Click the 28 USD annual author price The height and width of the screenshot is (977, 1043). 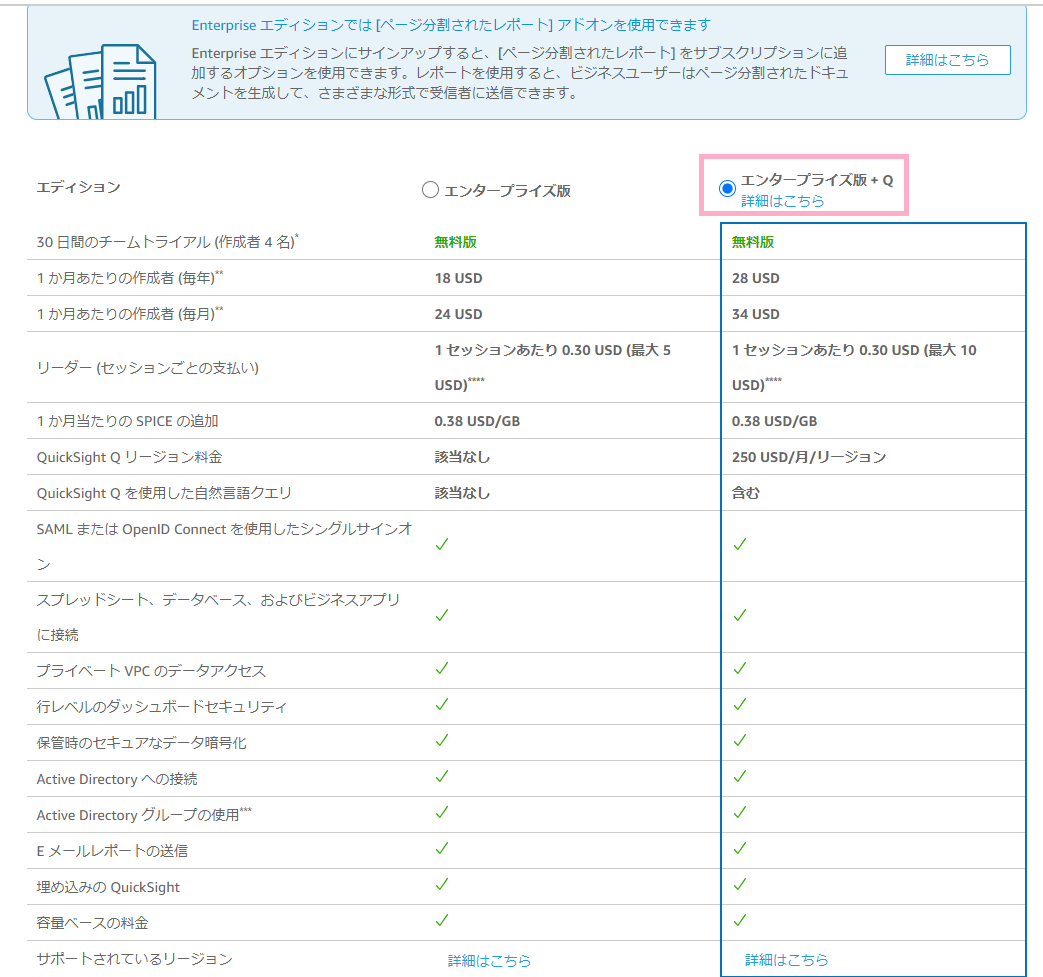coord(756,278)
